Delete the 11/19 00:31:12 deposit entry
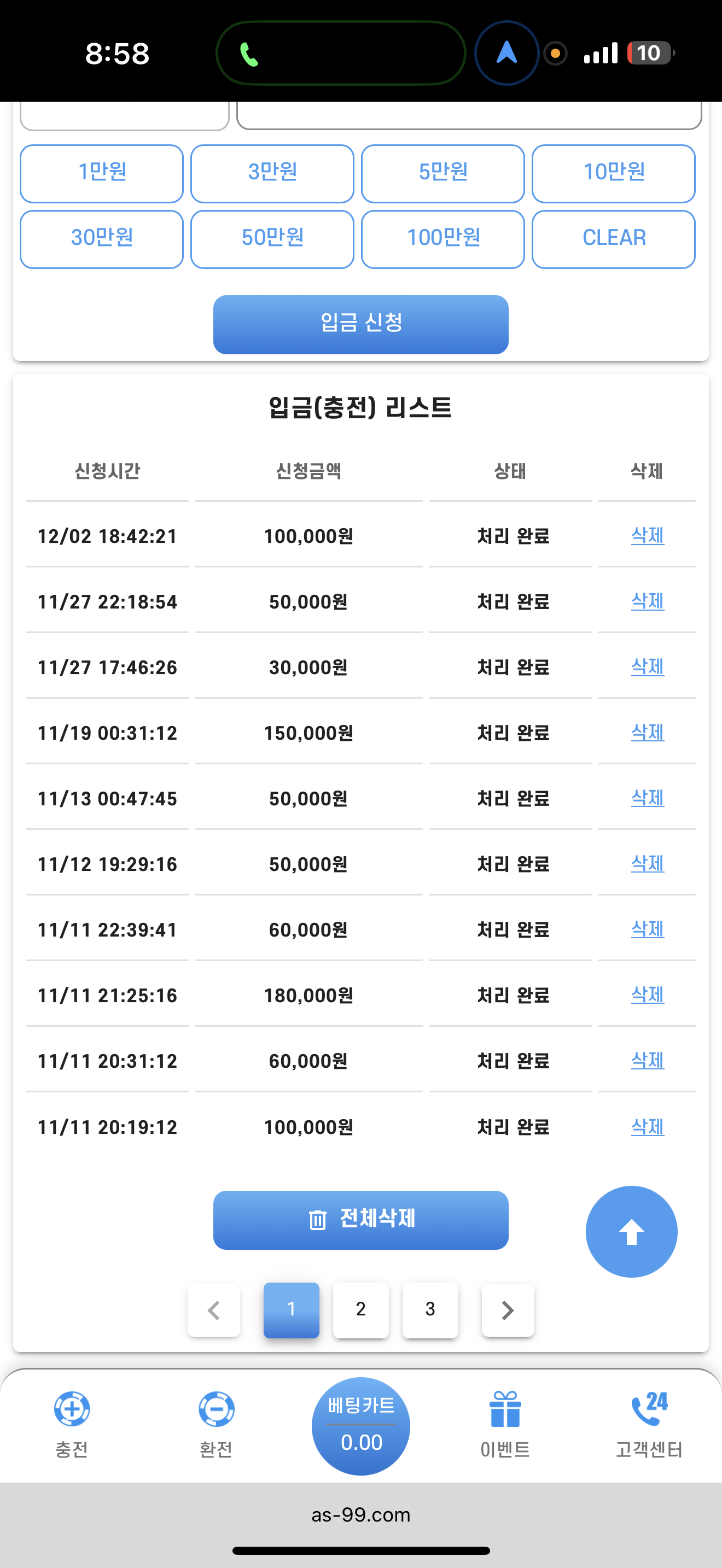The width and height of the screenshot is (722, 1568). (647, 732)
